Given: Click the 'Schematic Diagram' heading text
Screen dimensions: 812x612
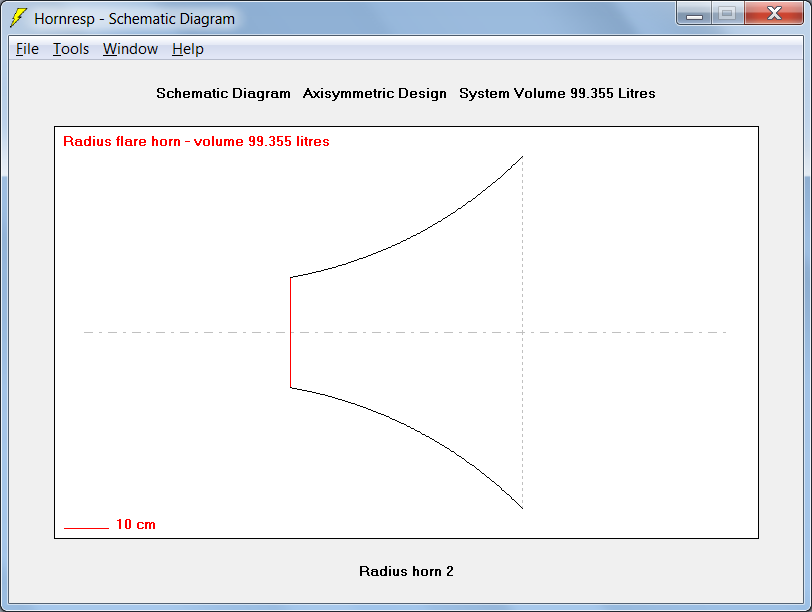Looking at the screenshot, I should click(223, 93).
